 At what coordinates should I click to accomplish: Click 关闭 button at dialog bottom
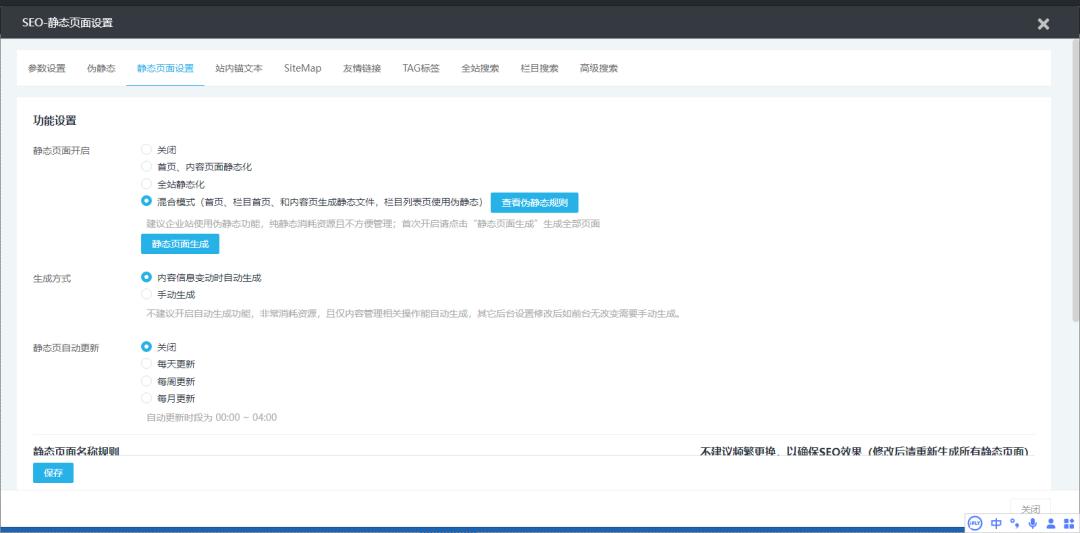tap(1030, 510)
